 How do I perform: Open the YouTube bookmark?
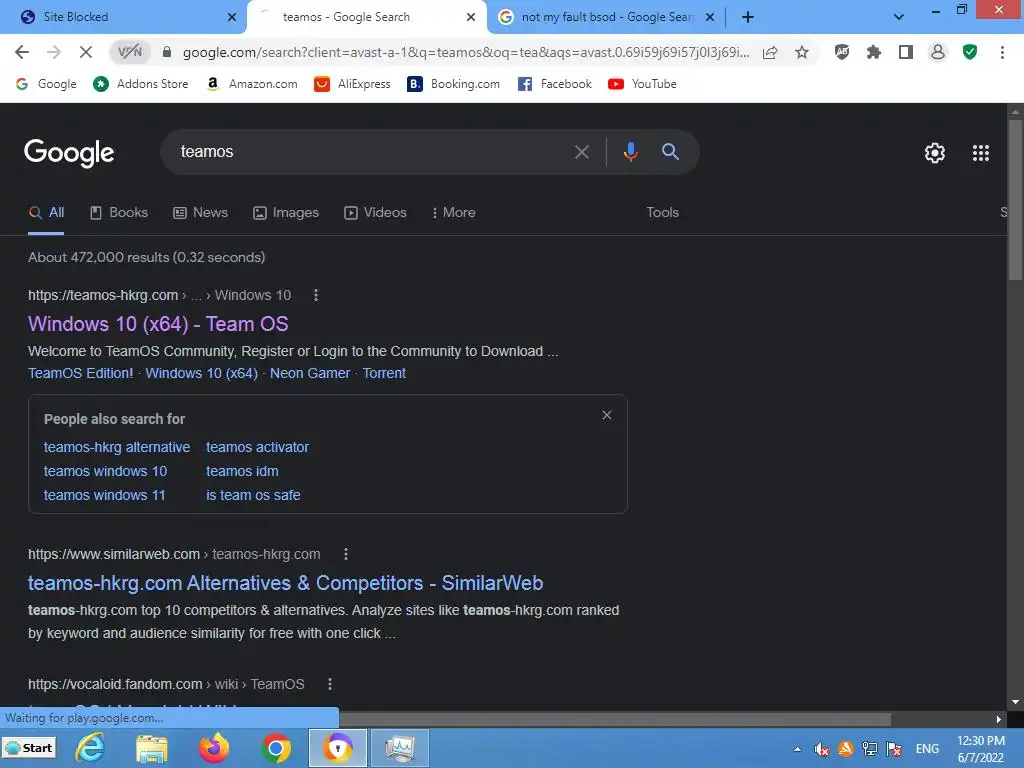click(x=642, y=84)
